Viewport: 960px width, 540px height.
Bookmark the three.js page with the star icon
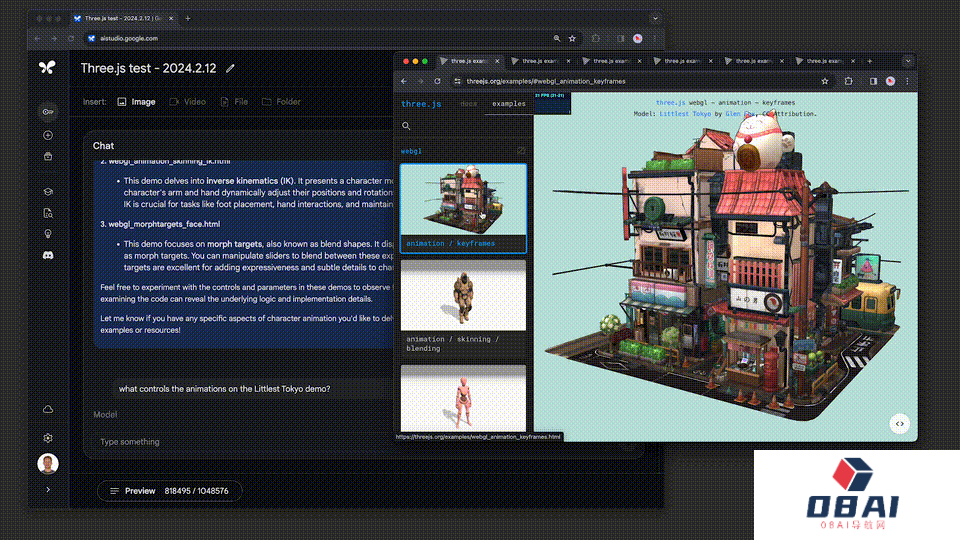pyautogui.click(x=825, y=81)
